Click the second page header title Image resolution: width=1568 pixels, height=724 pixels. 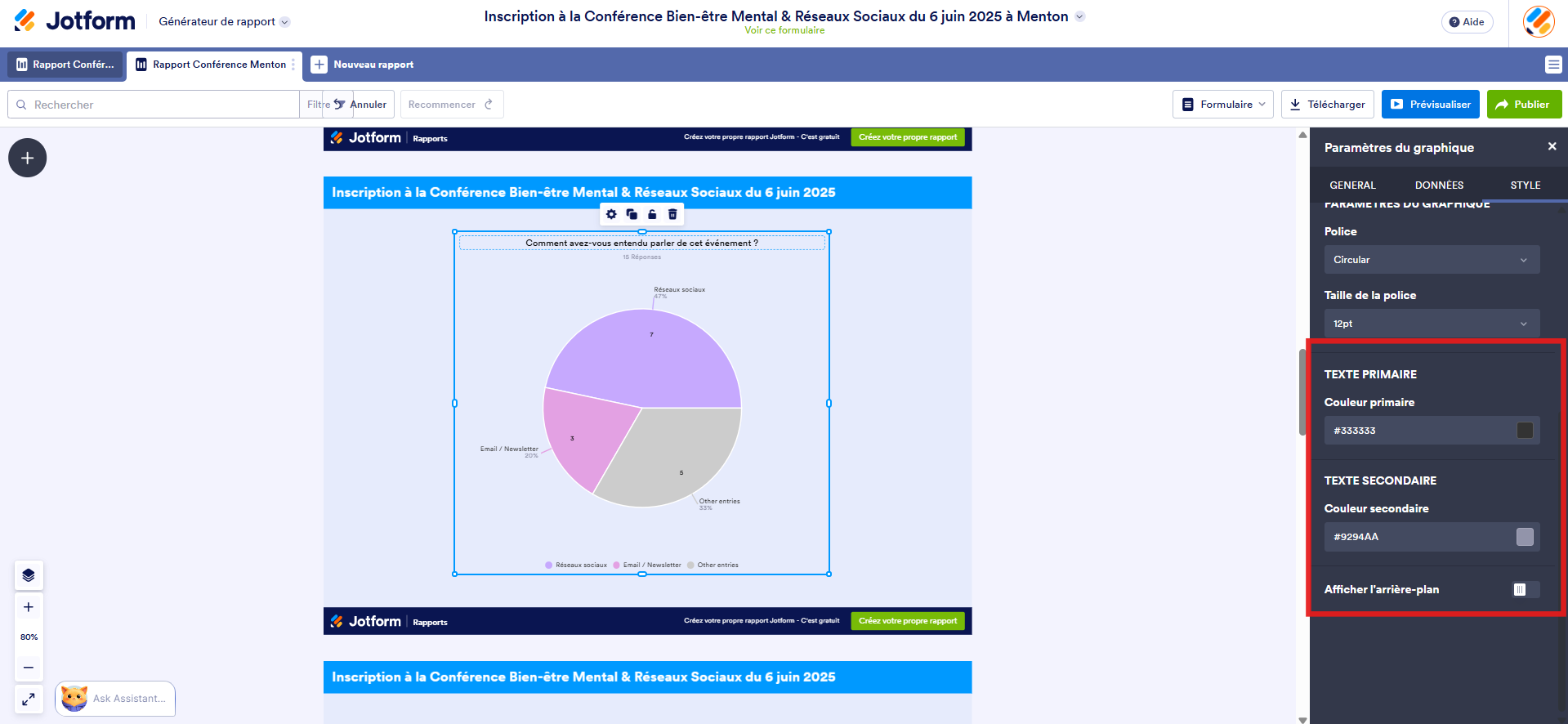[x=583, y=677]
